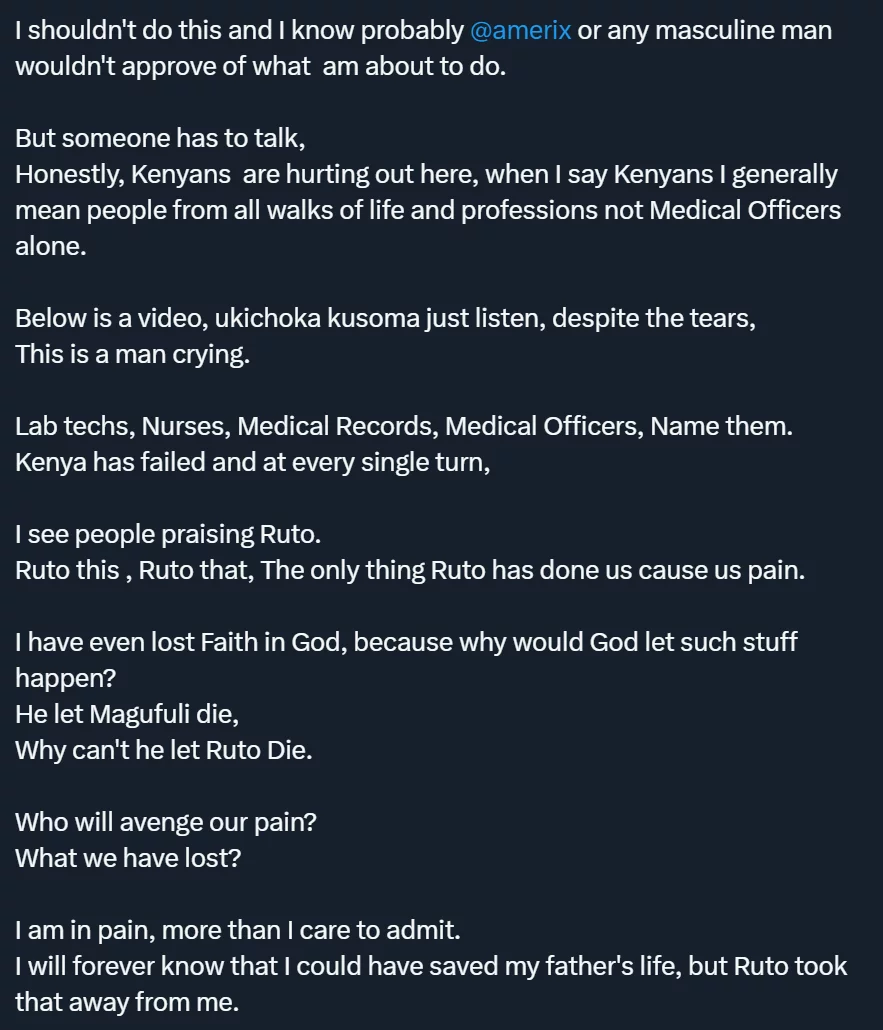Click the line starting "Ruto this , Ruto that"

410,570
